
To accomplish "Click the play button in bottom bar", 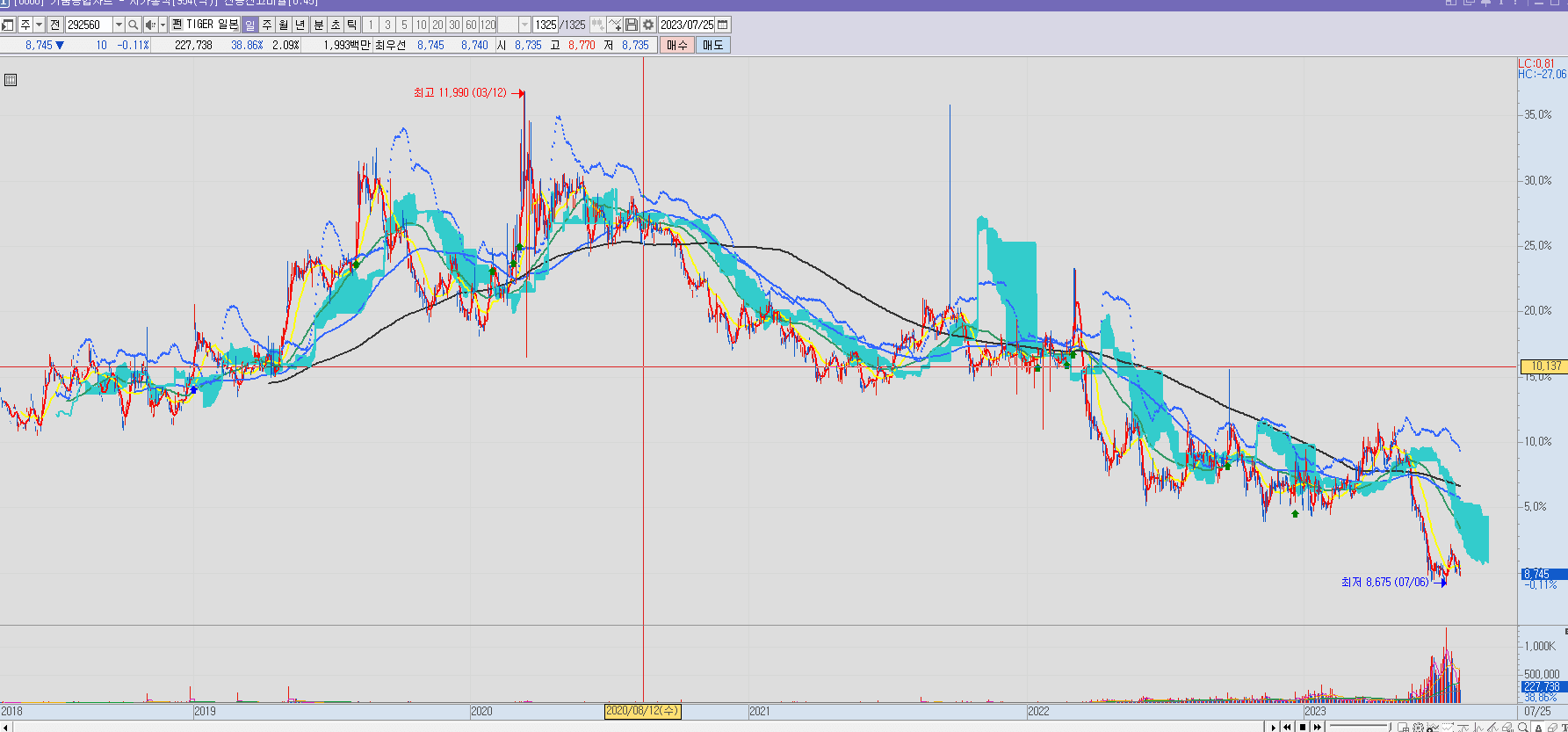I will click(x=1274, y=727).
